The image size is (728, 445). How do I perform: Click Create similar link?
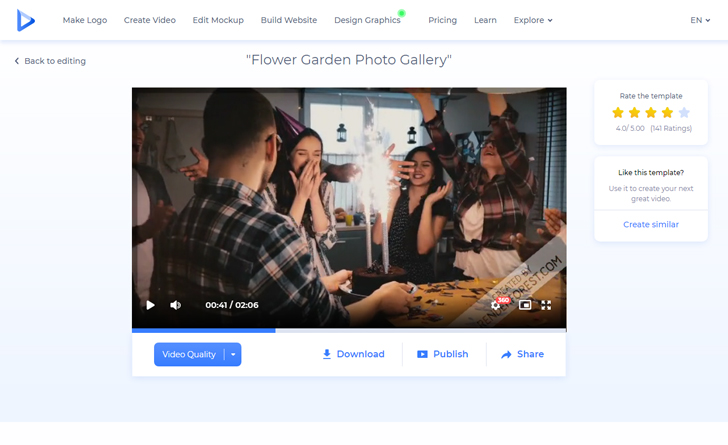click(x=650, y=224)
